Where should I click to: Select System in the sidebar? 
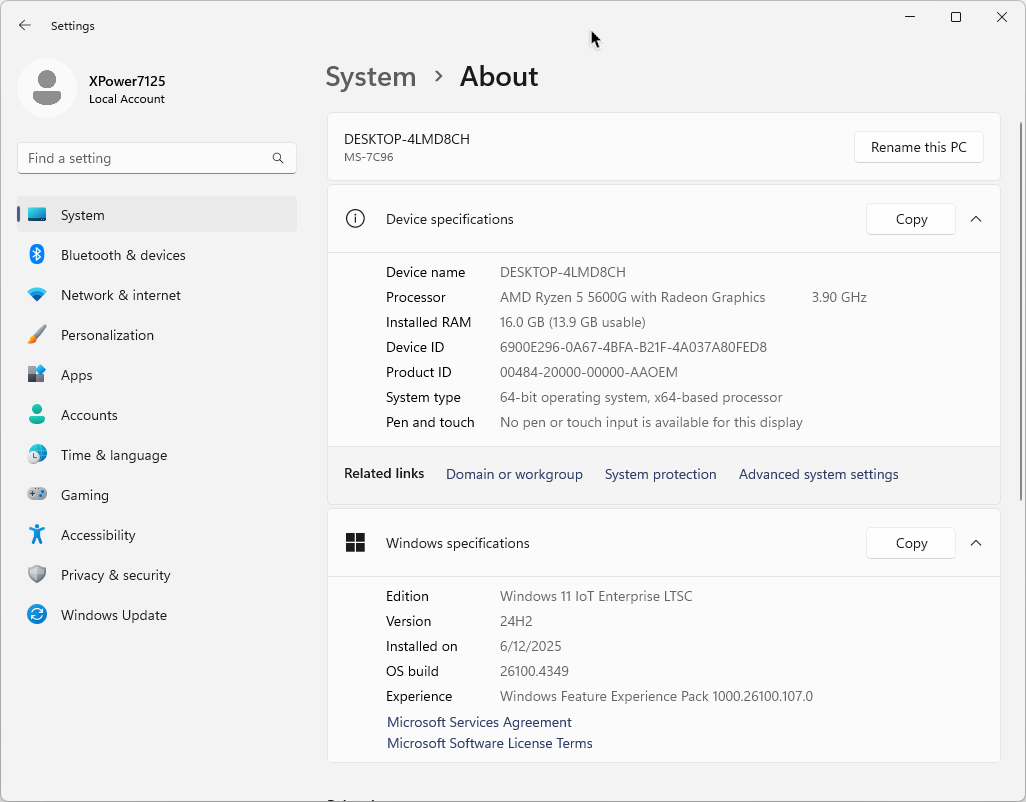coord(82,215)
